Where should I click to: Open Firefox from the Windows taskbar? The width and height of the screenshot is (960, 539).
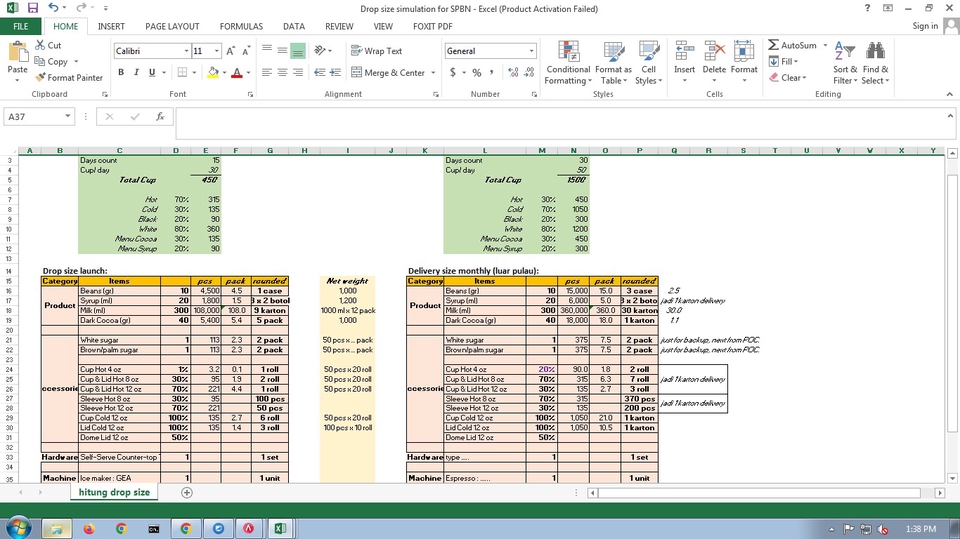pyautogui.click(x=89, y=528)
